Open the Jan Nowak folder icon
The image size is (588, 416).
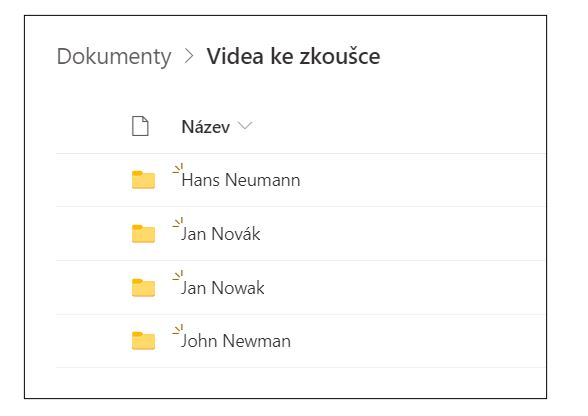click(143, 288)
